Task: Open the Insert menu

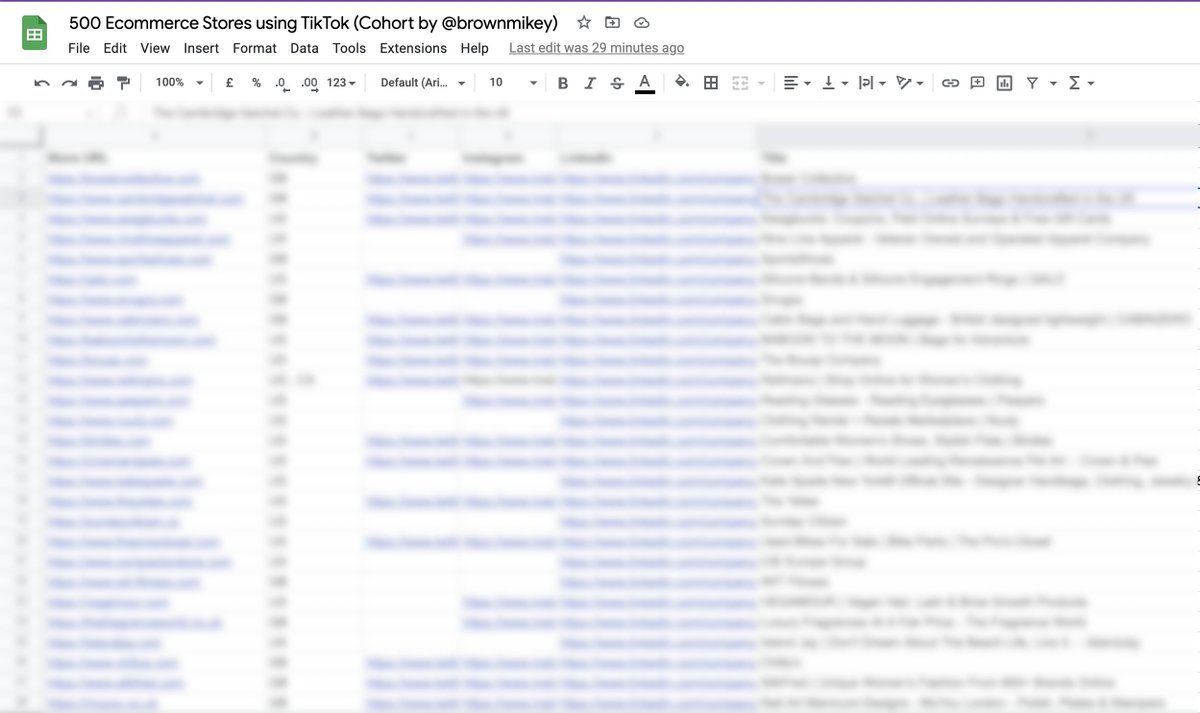Action: click(x=202, y=48)
